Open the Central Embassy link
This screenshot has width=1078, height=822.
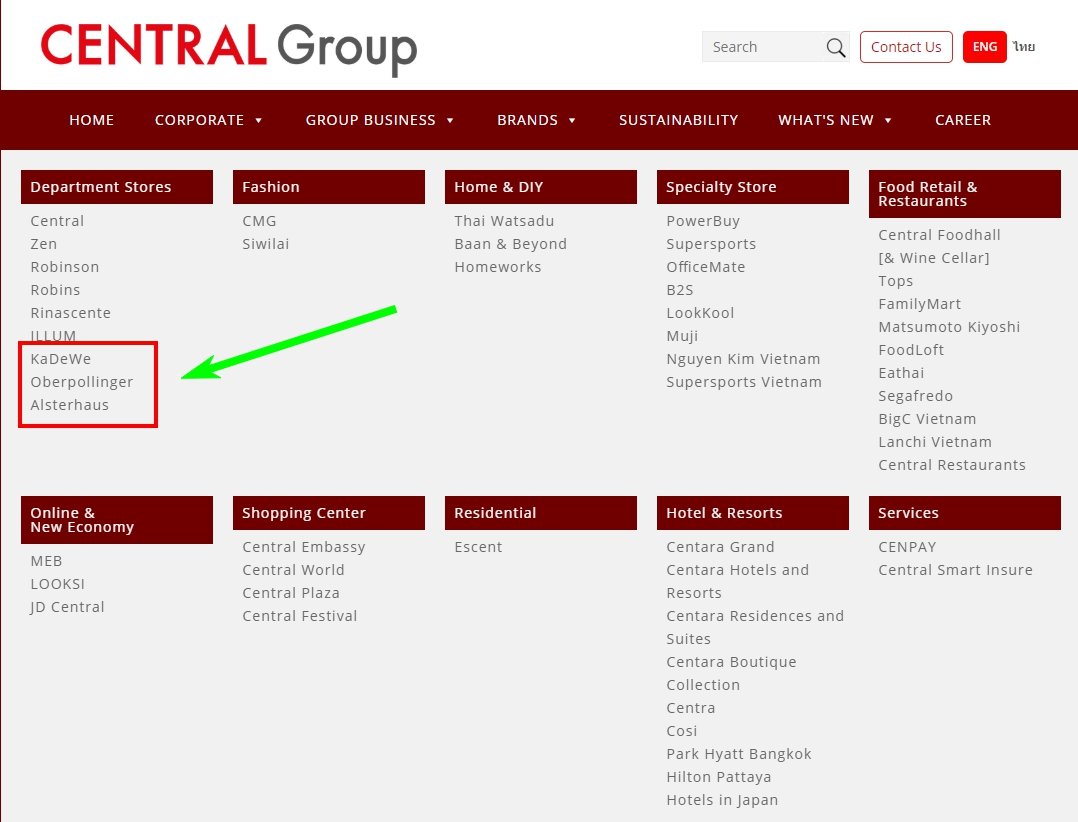click(304, 547)
